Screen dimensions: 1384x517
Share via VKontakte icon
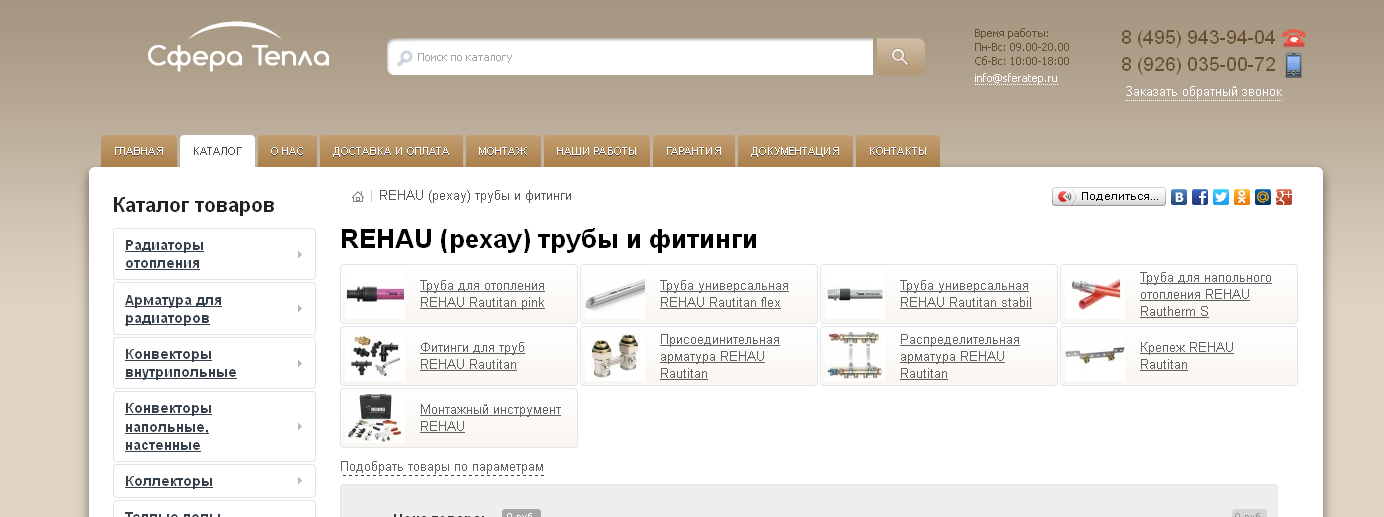pos(1179,197)
